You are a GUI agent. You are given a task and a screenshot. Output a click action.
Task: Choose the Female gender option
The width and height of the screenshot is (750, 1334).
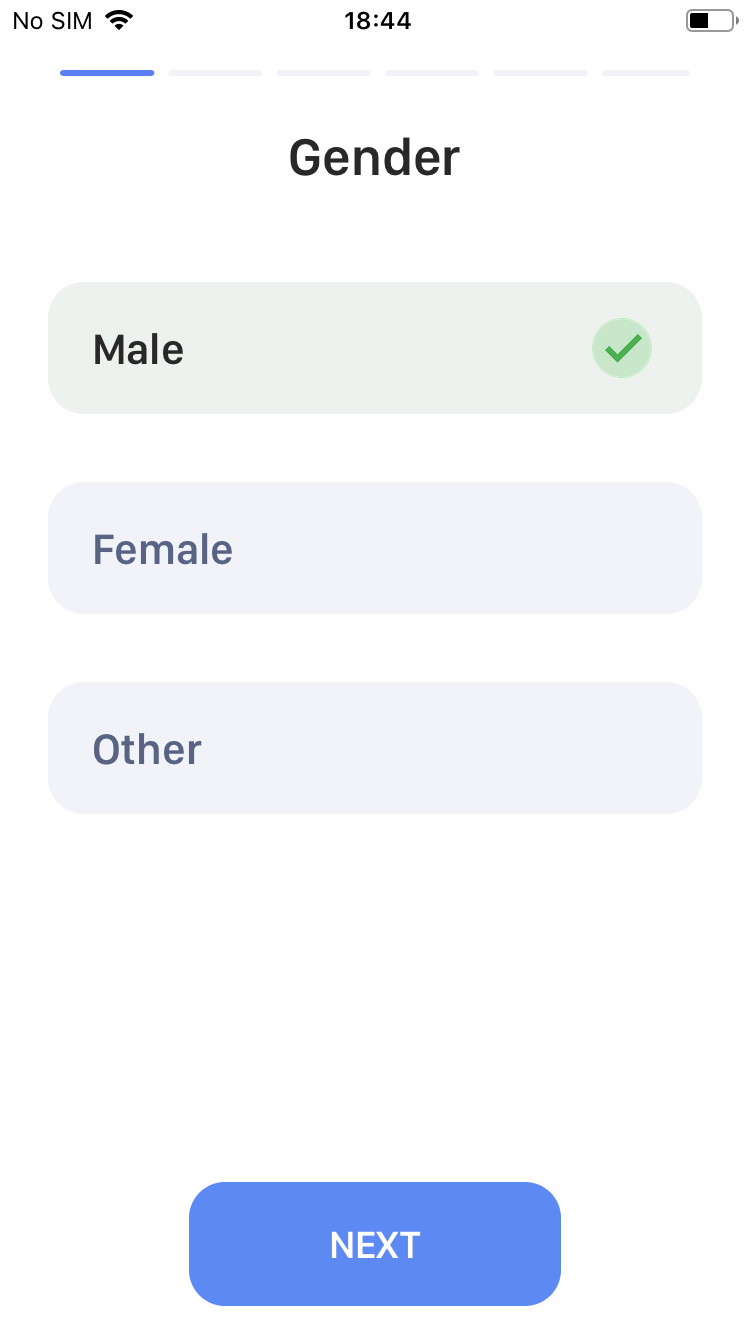coord(375,548)
